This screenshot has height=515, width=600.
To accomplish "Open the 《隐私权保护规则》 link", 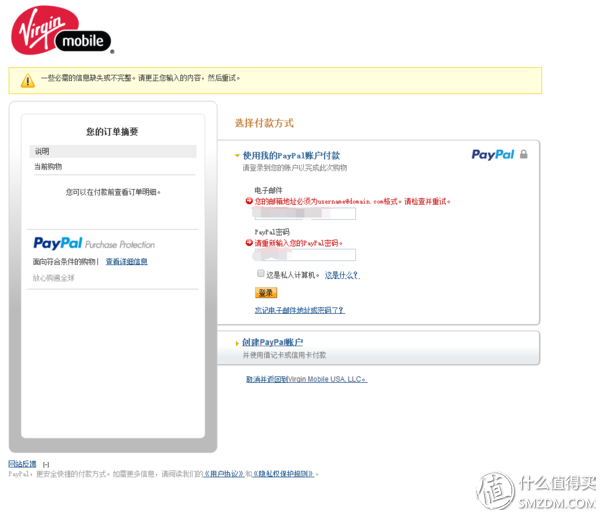I will 284,474.
